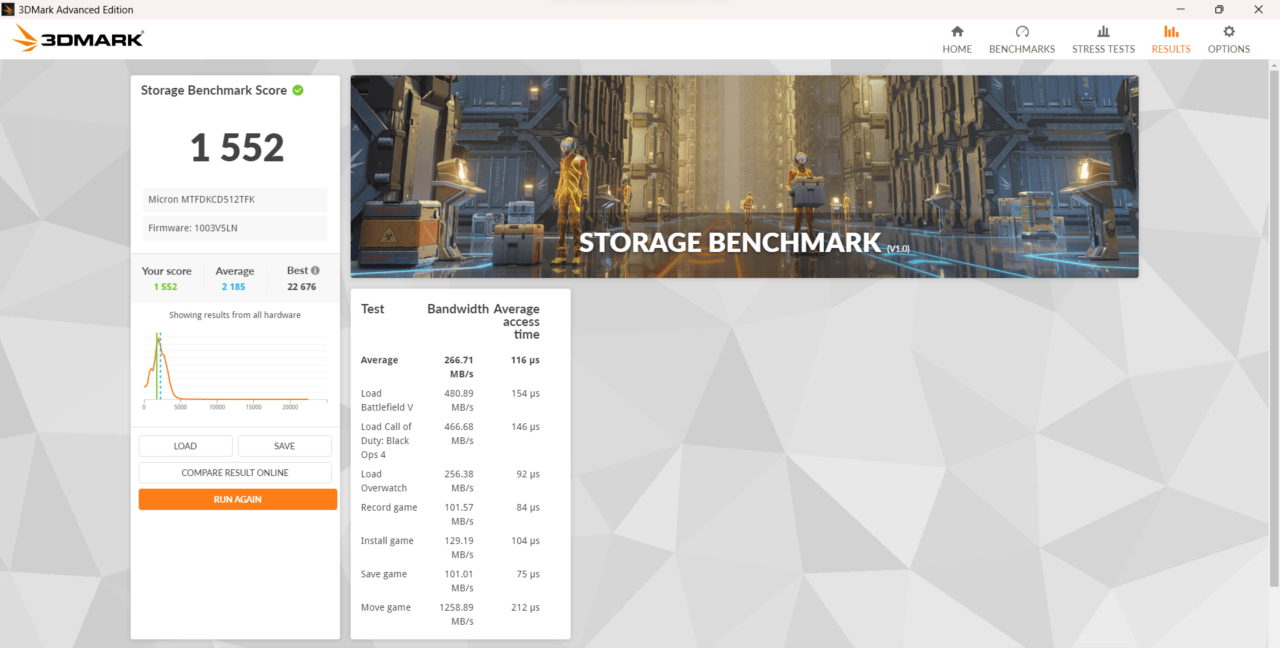Click the 3DMark logo in header
The width and height of the screenshot is (1280, 648).
[x=79, y=39]
